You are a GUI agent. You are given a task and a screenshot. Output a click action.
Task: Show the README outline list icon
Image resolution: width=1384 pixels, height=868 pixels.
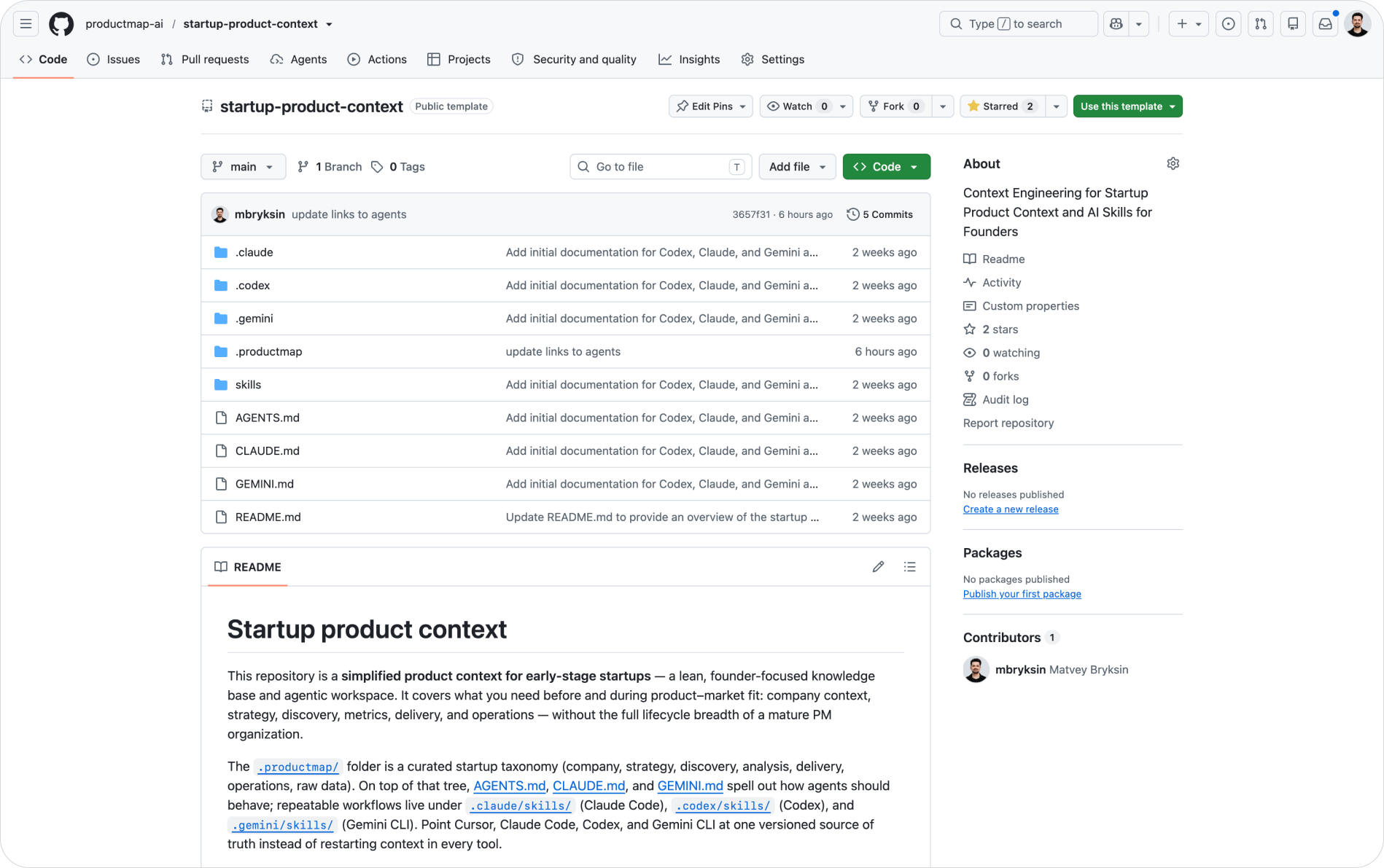click(x=909, y=567)
